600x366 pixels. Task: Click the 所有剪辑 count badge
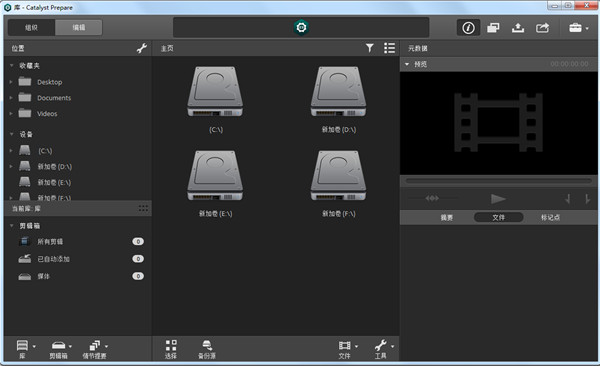pyautogui.click(x=138, y=241)
